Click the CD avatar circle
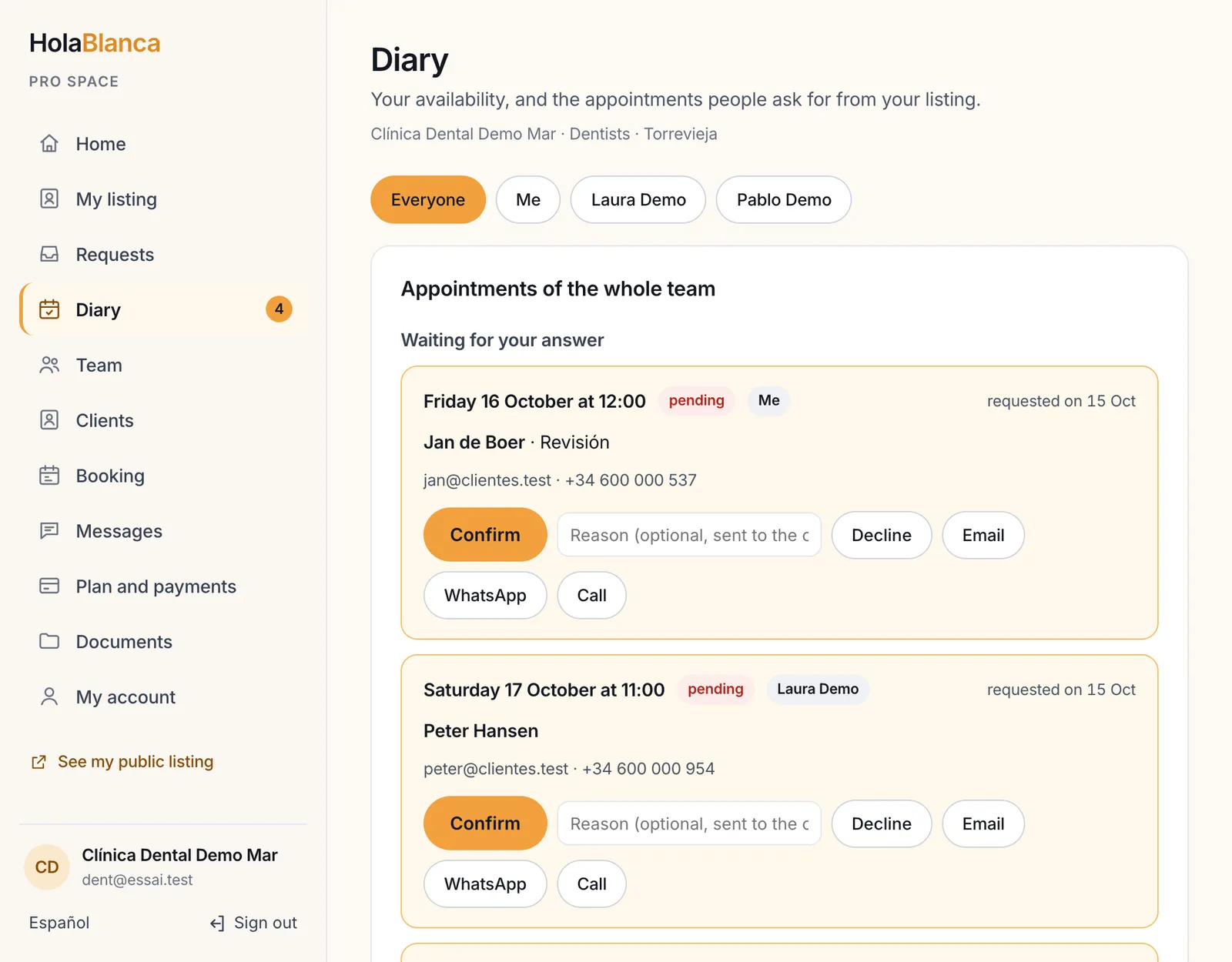 coord(47,867)
